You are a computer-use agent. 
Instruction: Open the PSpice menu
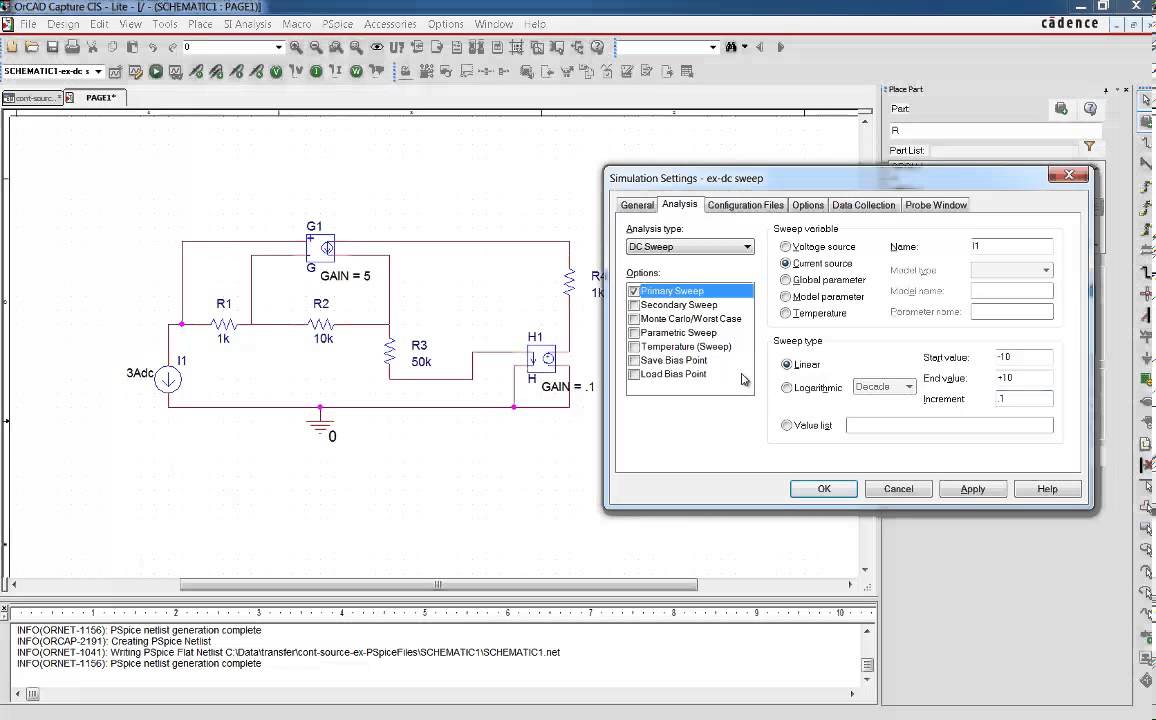tap(338, 24)
